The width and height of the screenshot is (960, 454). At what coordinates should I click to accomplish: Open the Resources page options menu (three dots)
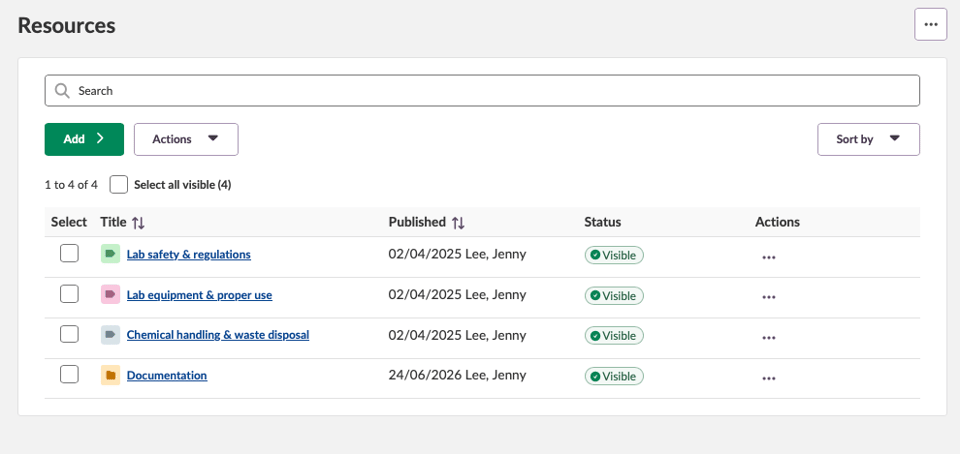(x=931, y=24)
